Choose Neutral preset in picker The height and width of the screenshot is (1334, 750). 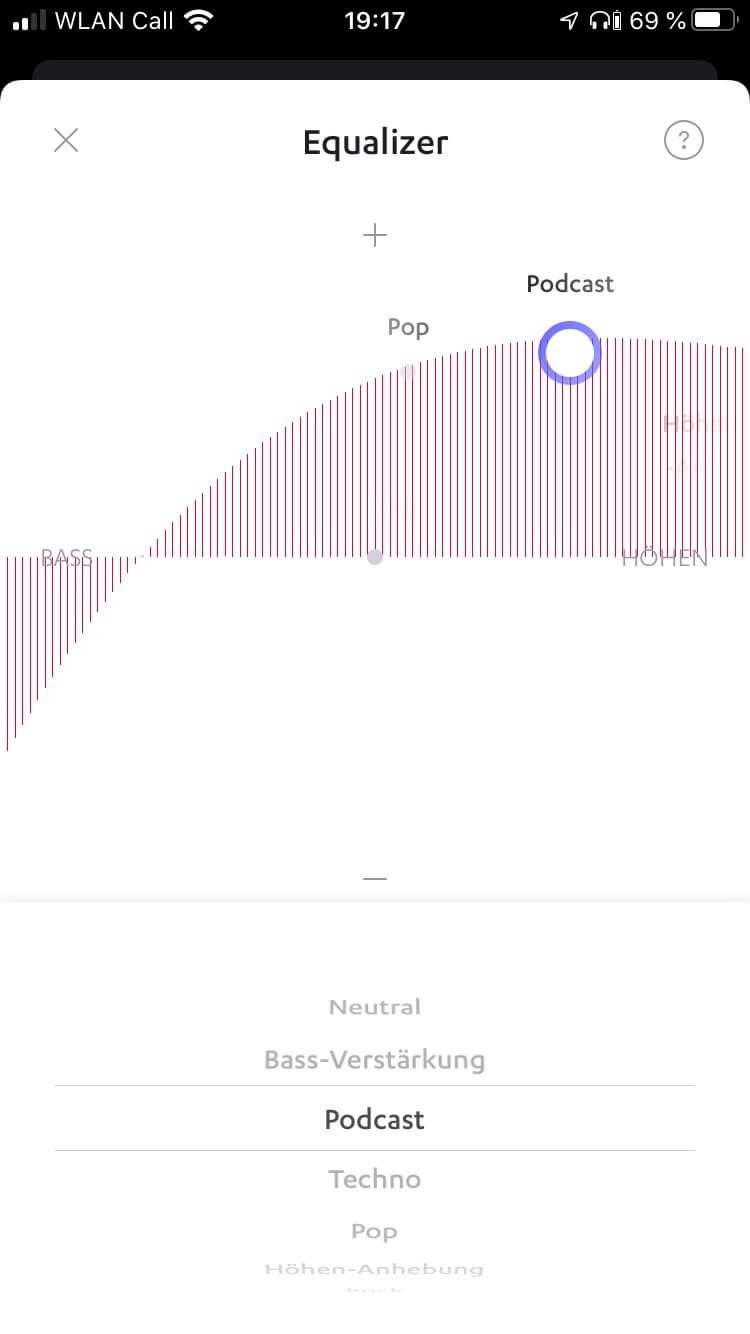(x=375, y=1007)
